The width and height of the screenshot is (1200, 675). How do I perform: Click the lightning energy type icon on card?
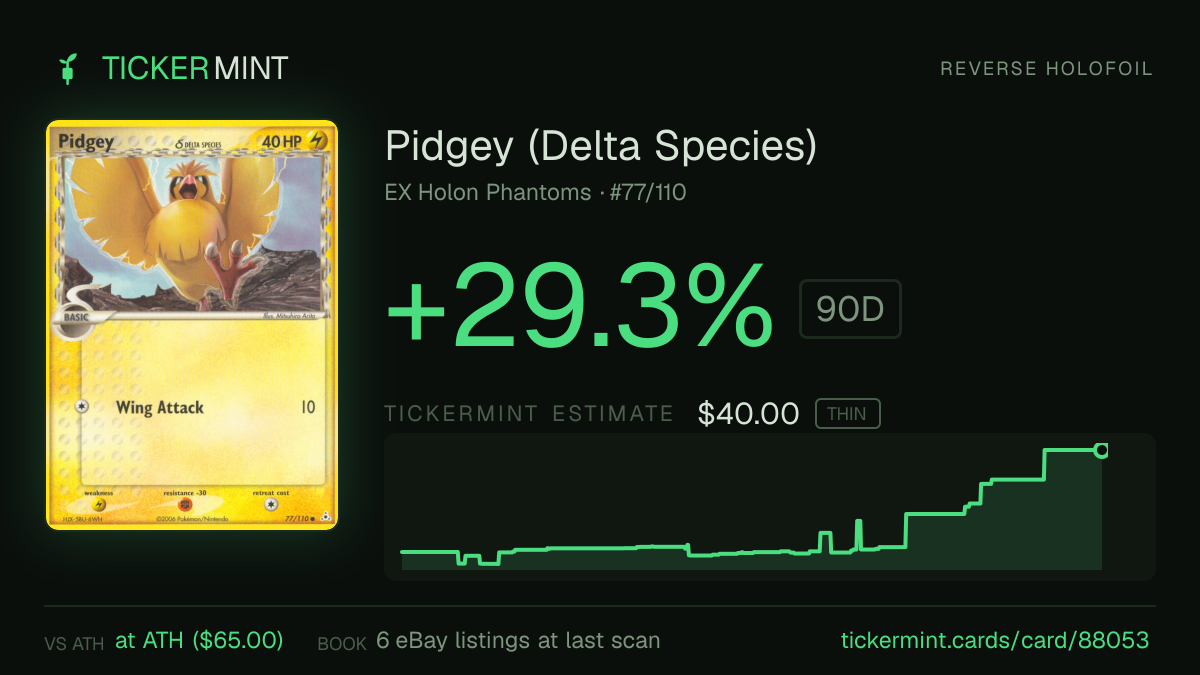pos(314,142)
